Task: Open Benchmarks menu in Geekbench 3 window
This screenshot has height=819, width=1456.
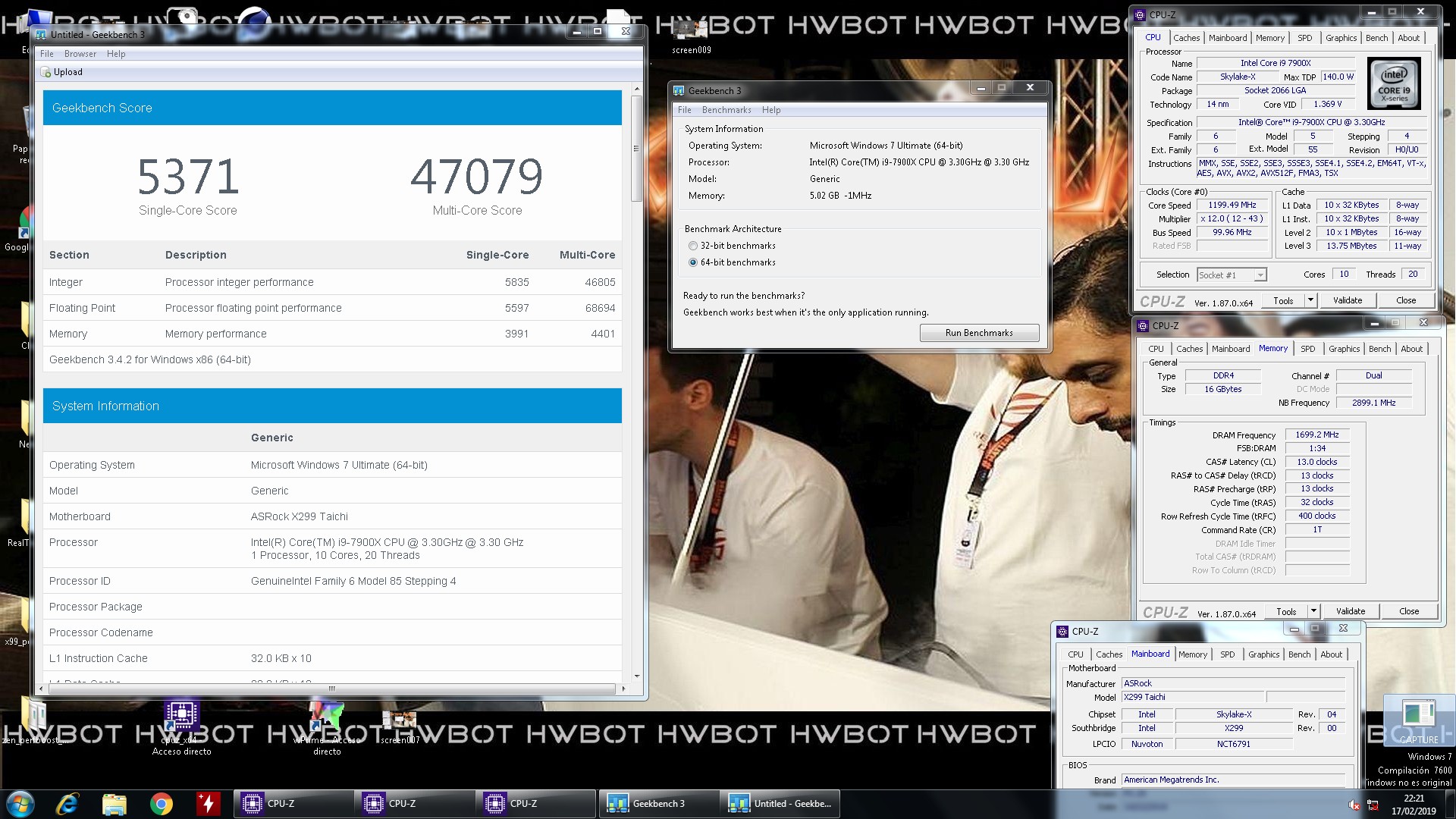Action: 726,110
